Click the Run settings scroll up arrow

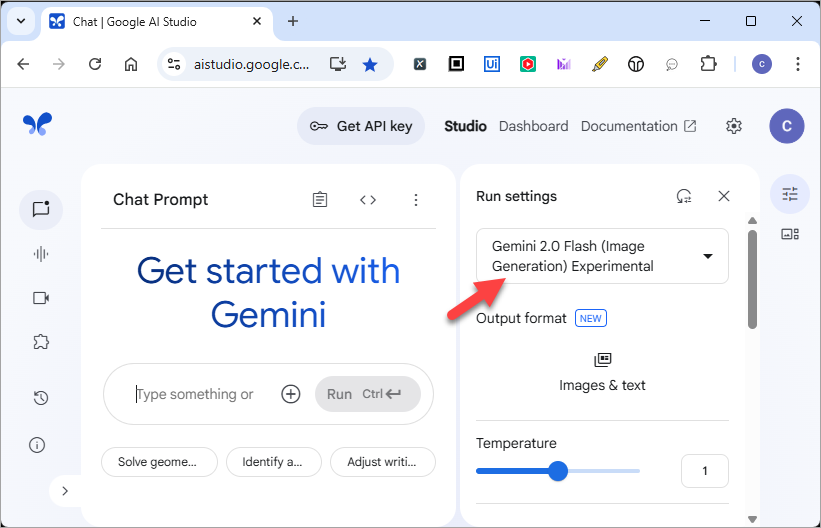pyautogui.click(x=752, y=221)
